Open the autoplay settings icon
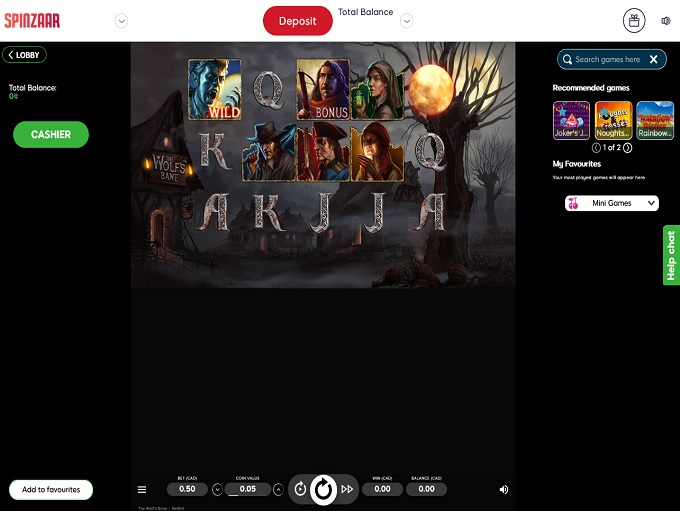 click(300, 489)
